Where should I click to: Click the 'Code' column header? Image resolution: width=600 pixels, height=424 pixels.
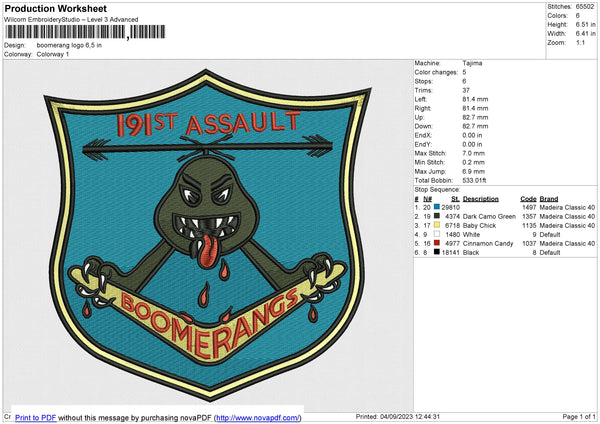coord(528,199)
